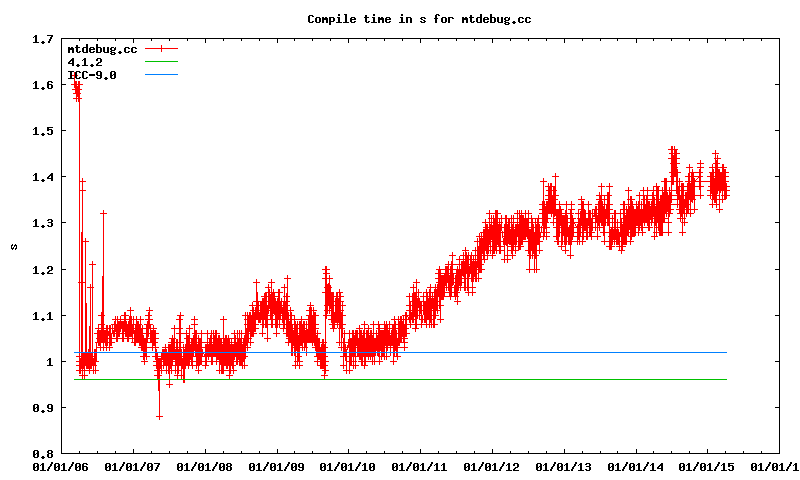Viewport: 800px width, 480px height.
Task: Click the 01/01/06 x-axis date label
Action: [x=60, y=466]
